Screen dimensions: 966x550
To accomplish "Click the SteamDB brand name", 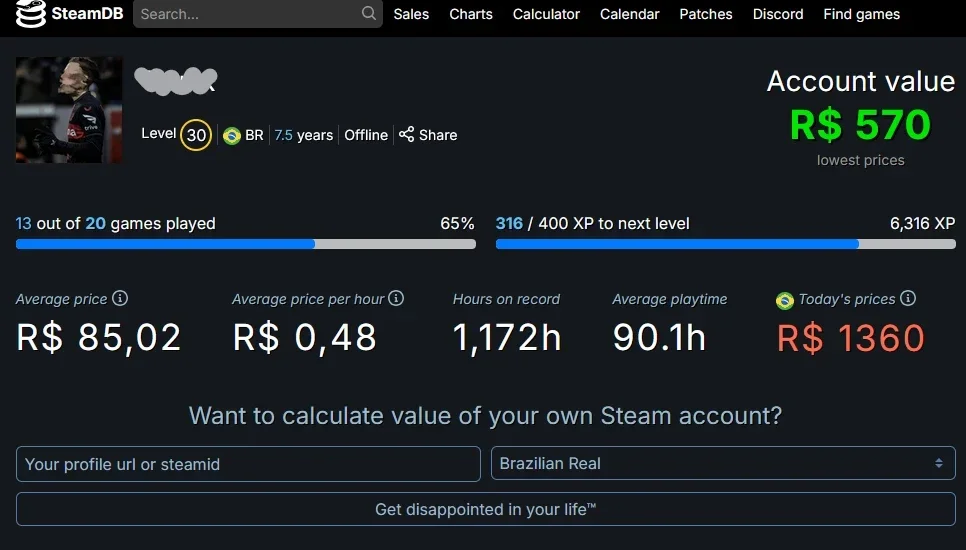I will [87, 13].
